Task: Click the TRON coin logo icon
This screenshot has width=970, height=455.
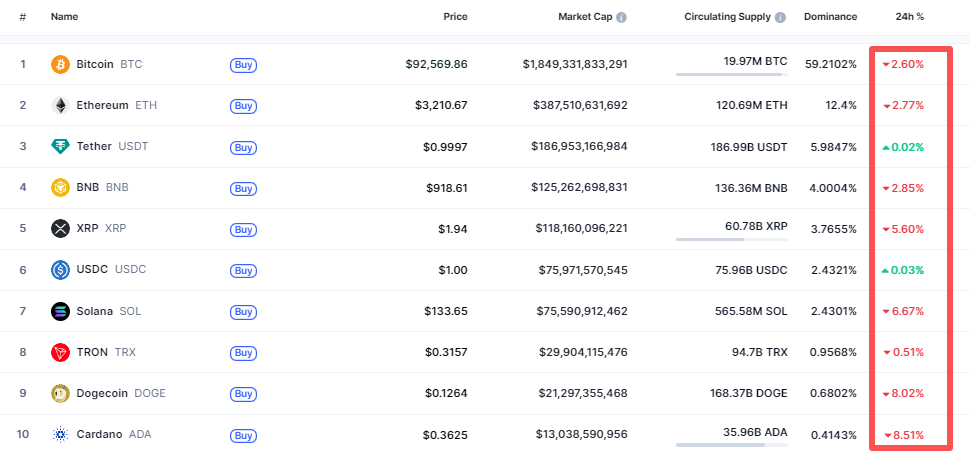Action: pos(61,352)
